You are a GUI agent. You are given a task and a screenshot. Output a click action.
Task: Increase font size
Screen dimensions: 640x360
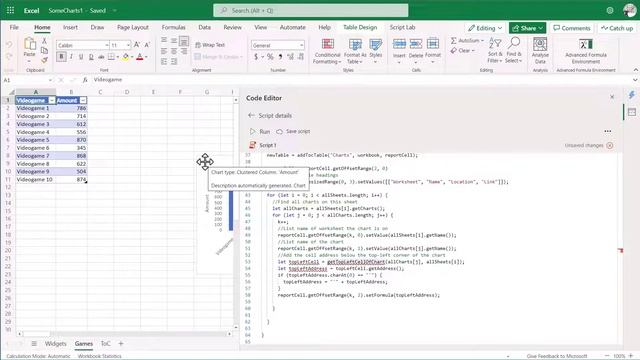[x=137, y=45]
